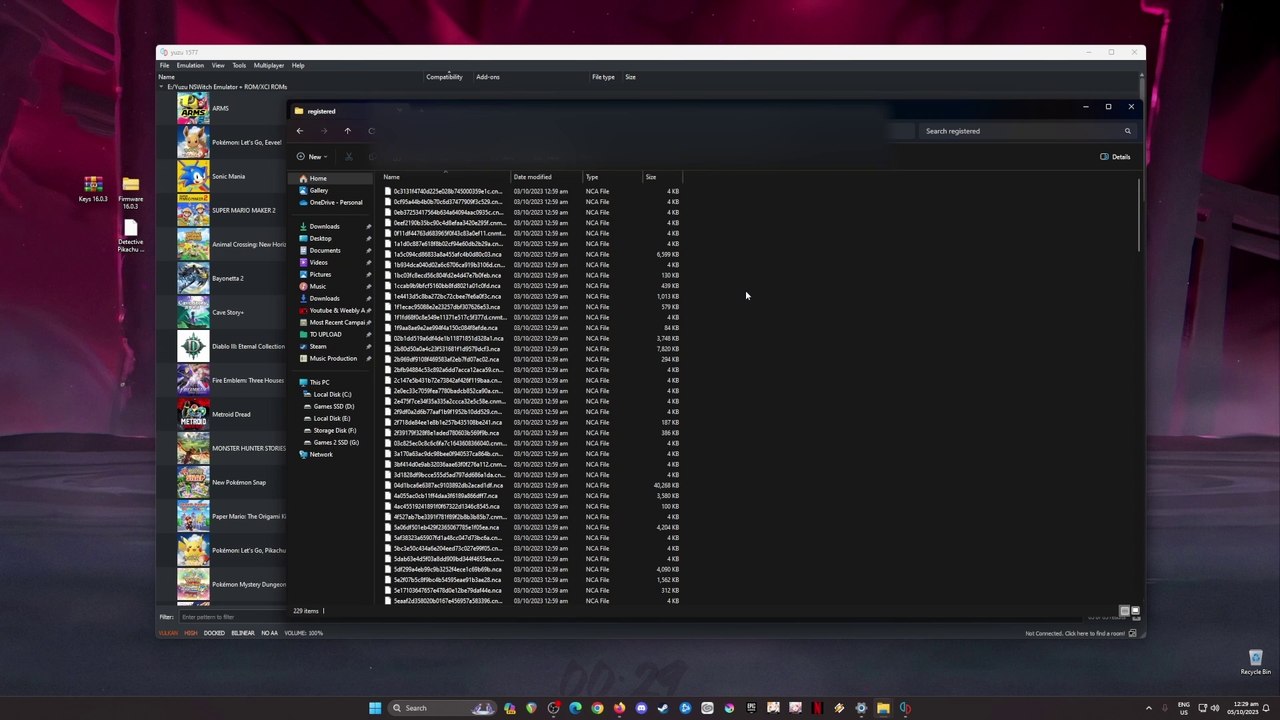Click the Up directory arrow in Explorer
This screenshot has width=1280, height=720.
pyautogui.click(x=347, y=131)
